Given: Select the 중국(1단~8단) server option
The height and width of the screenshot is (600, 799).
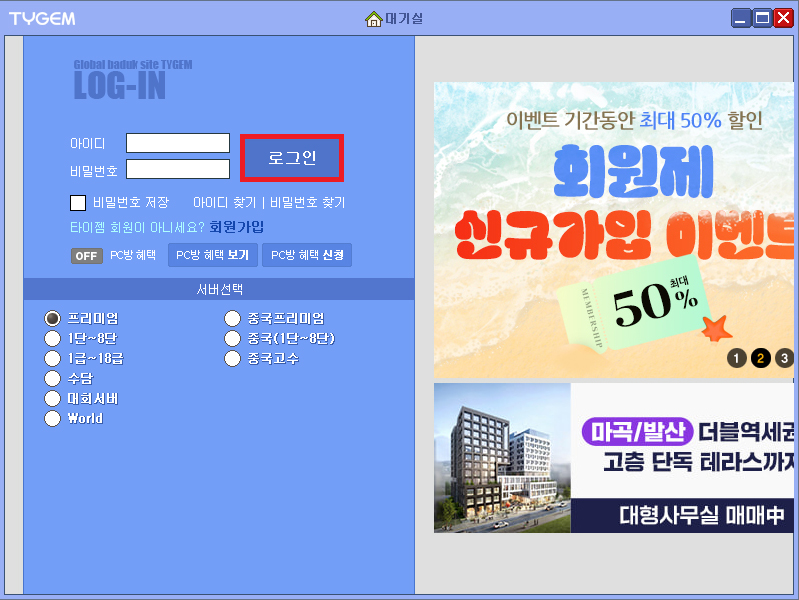Looking at the screenshot, I should tap(232, 338).
